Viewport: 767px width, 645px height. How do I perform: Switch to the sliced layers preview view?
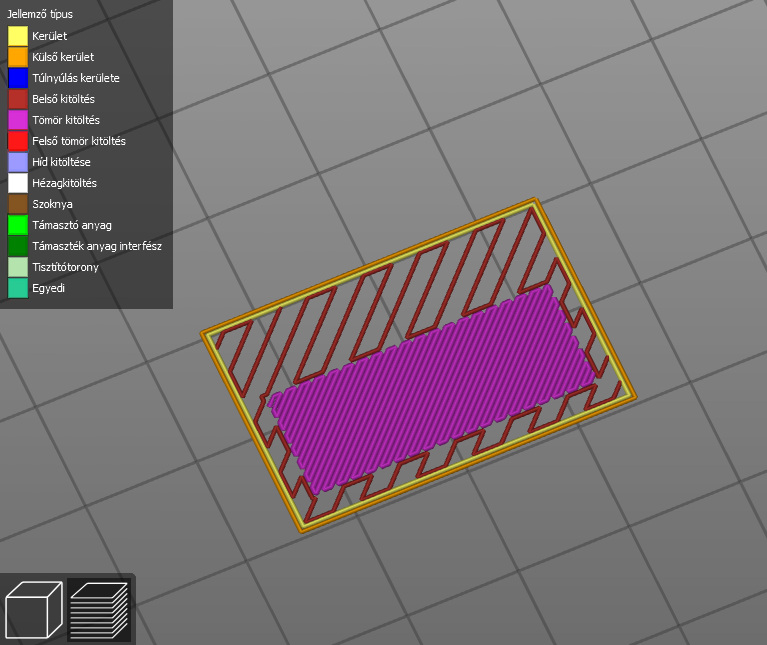point(99,609)
